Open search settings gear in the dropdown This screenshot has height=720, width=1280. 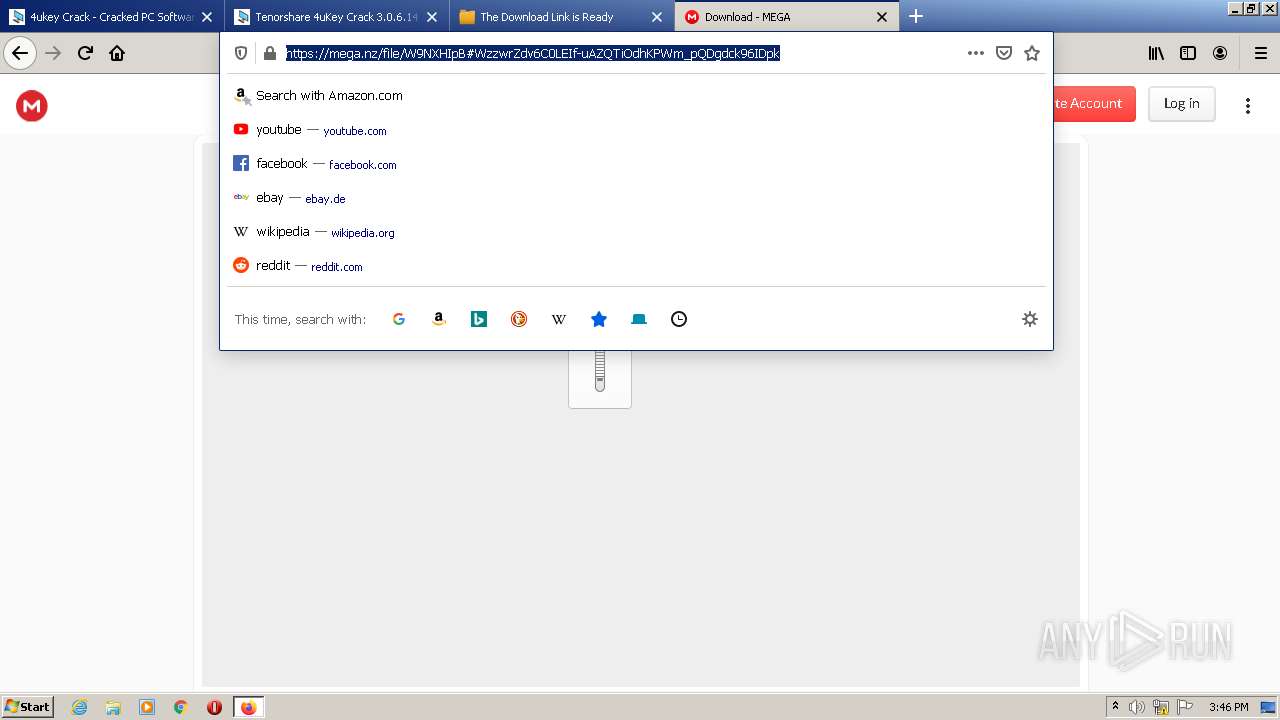(x=1030, y=319)
